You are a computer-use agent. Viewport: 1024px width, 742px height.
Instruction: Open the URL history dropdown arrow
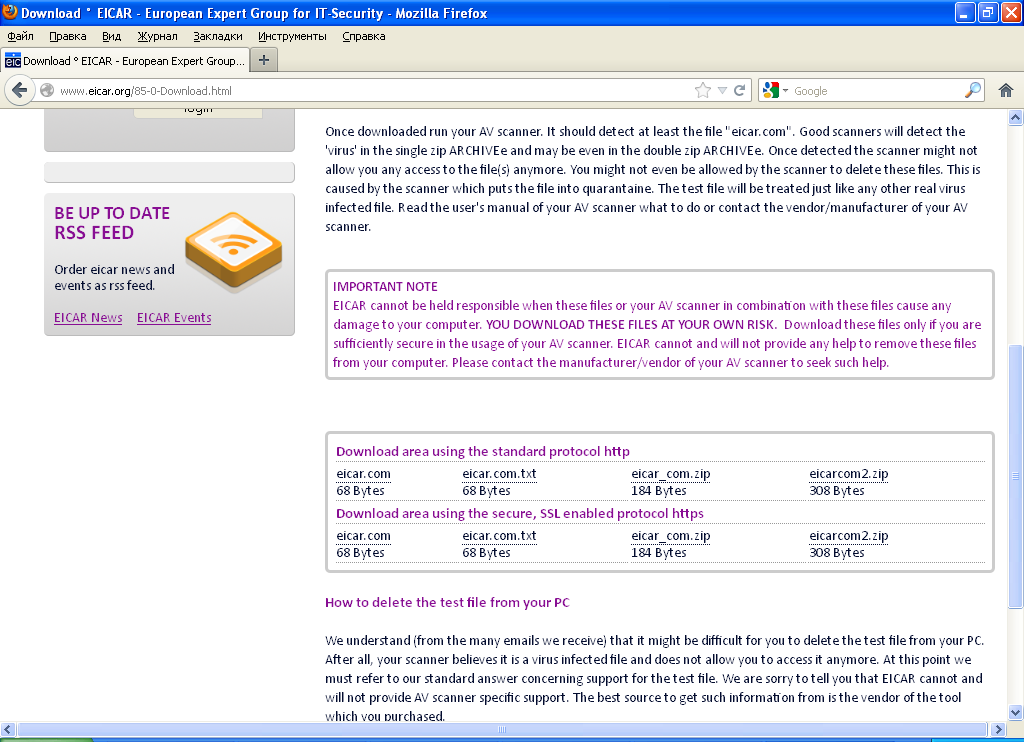(x=722, y=91)
